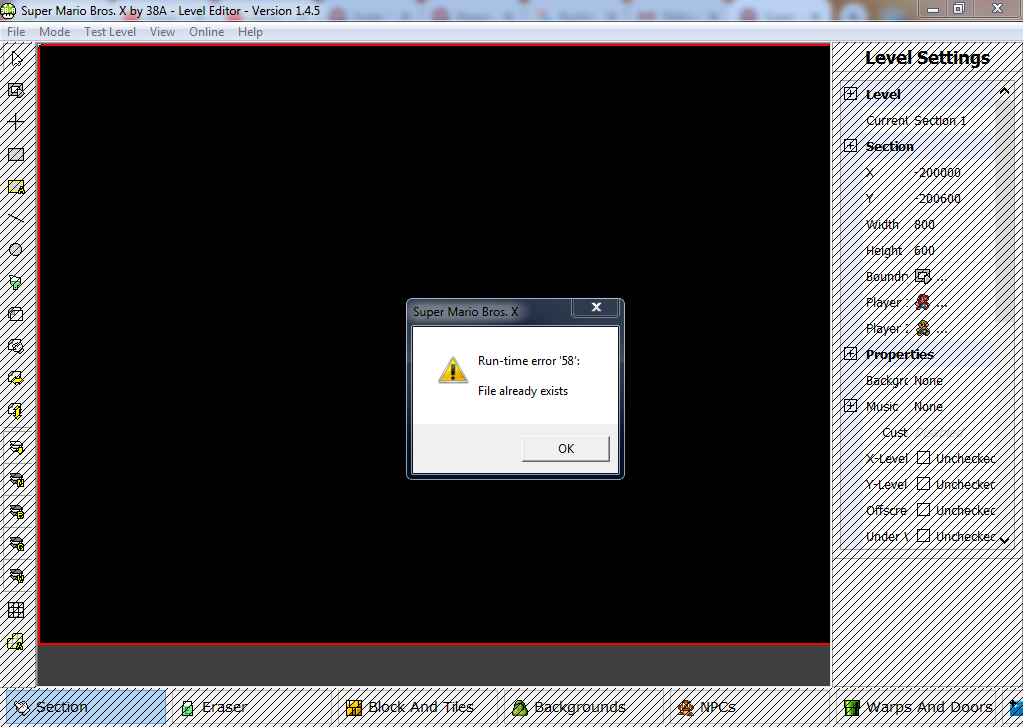
Task: Minimize the Level Editor window
Action: pos(934,9)
